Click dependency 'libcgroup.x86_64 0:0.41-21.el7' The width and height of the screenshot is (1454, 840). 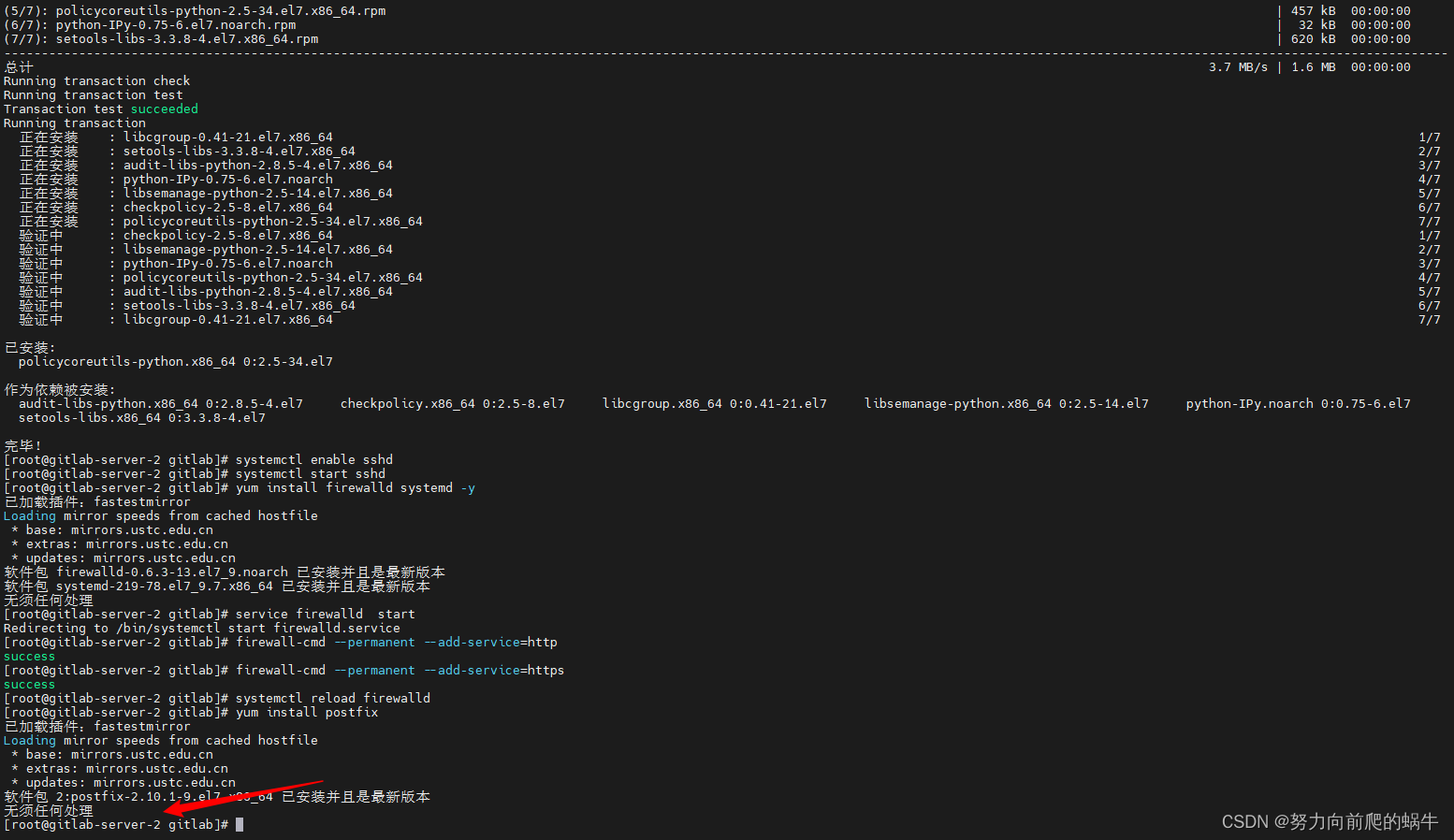[715, 404]
